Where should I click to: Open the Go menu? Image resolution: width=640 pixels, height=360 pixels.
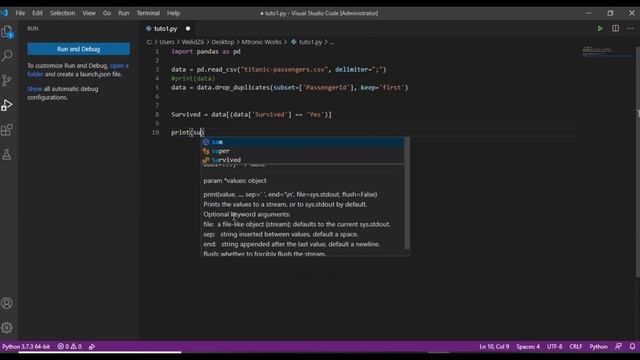pyautogui.click(x=107, y=13)
